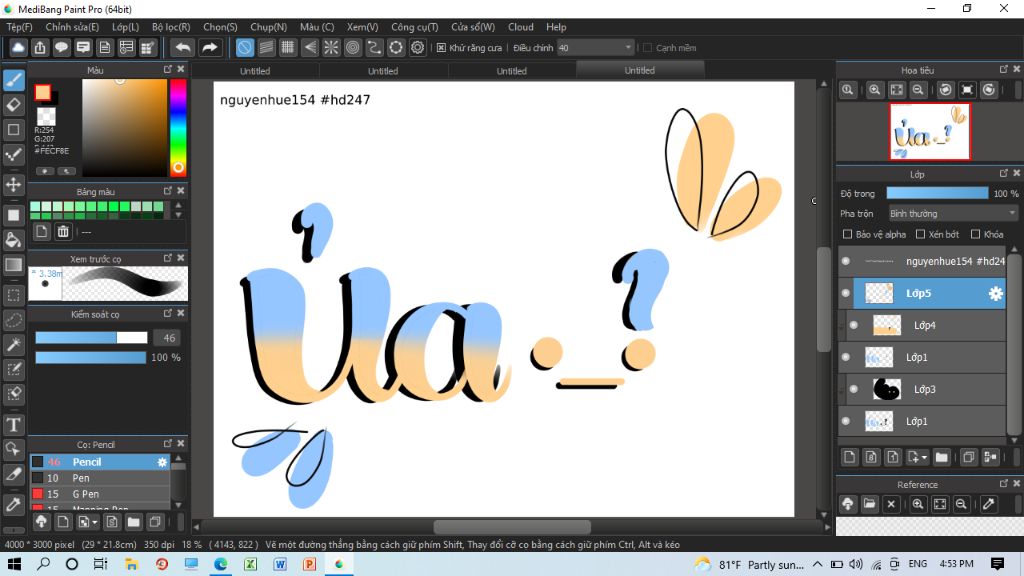Click the Undo arrow in toolbar
The image size is (1024, 576).
pos(184,48)
